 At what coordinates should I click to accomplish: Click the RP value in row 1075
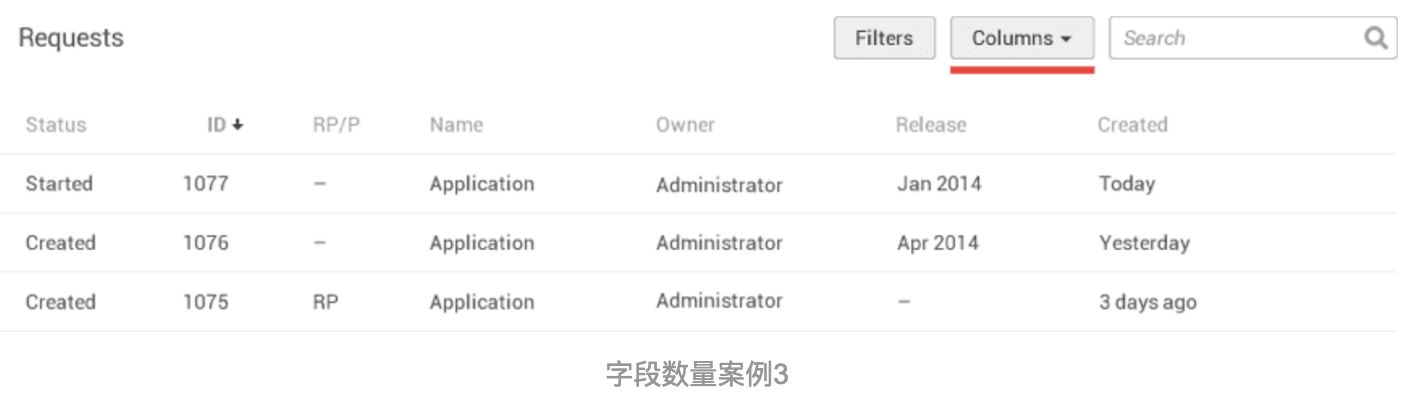point(325,302)
